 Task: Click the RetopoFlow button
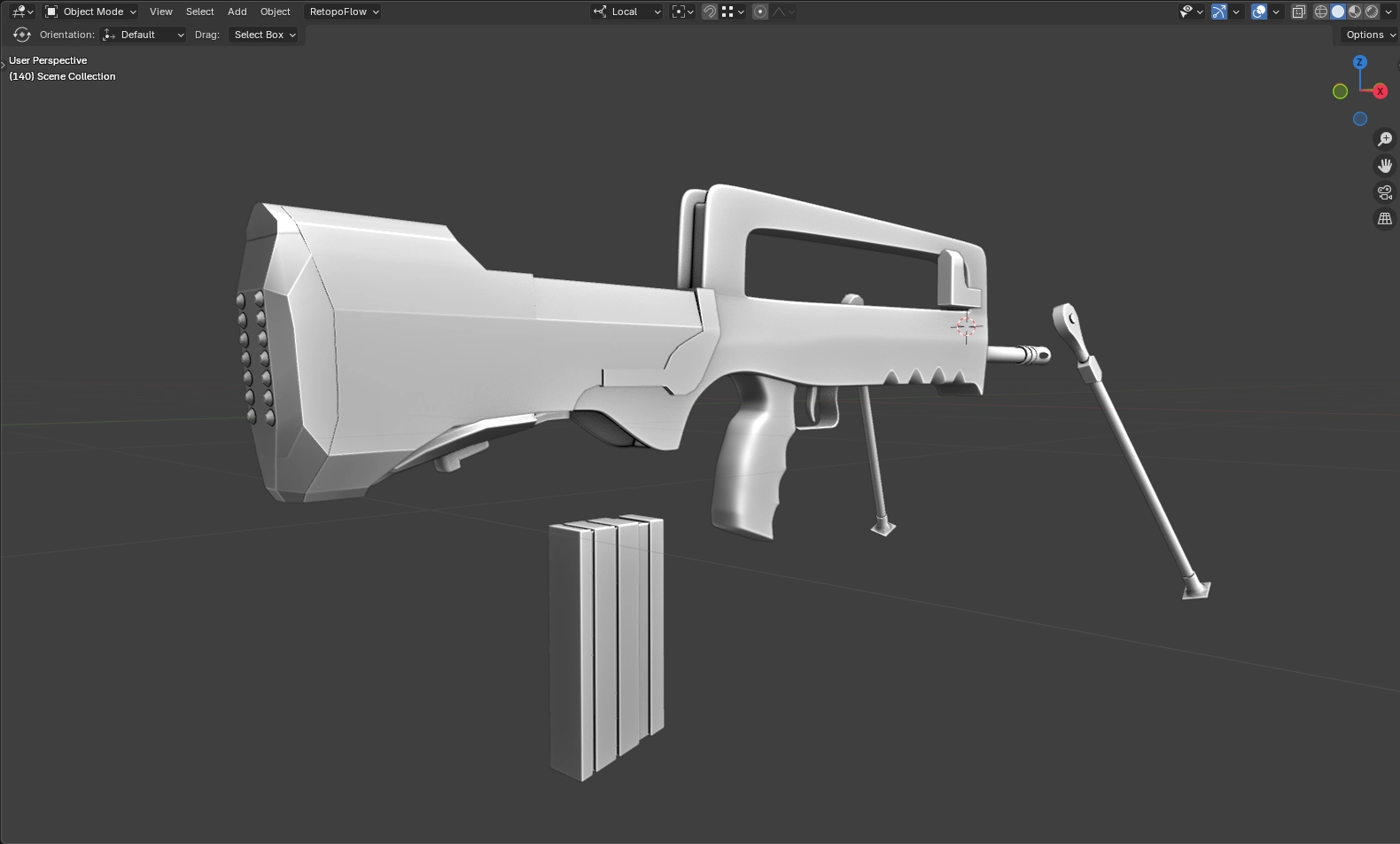coord(344,12)
